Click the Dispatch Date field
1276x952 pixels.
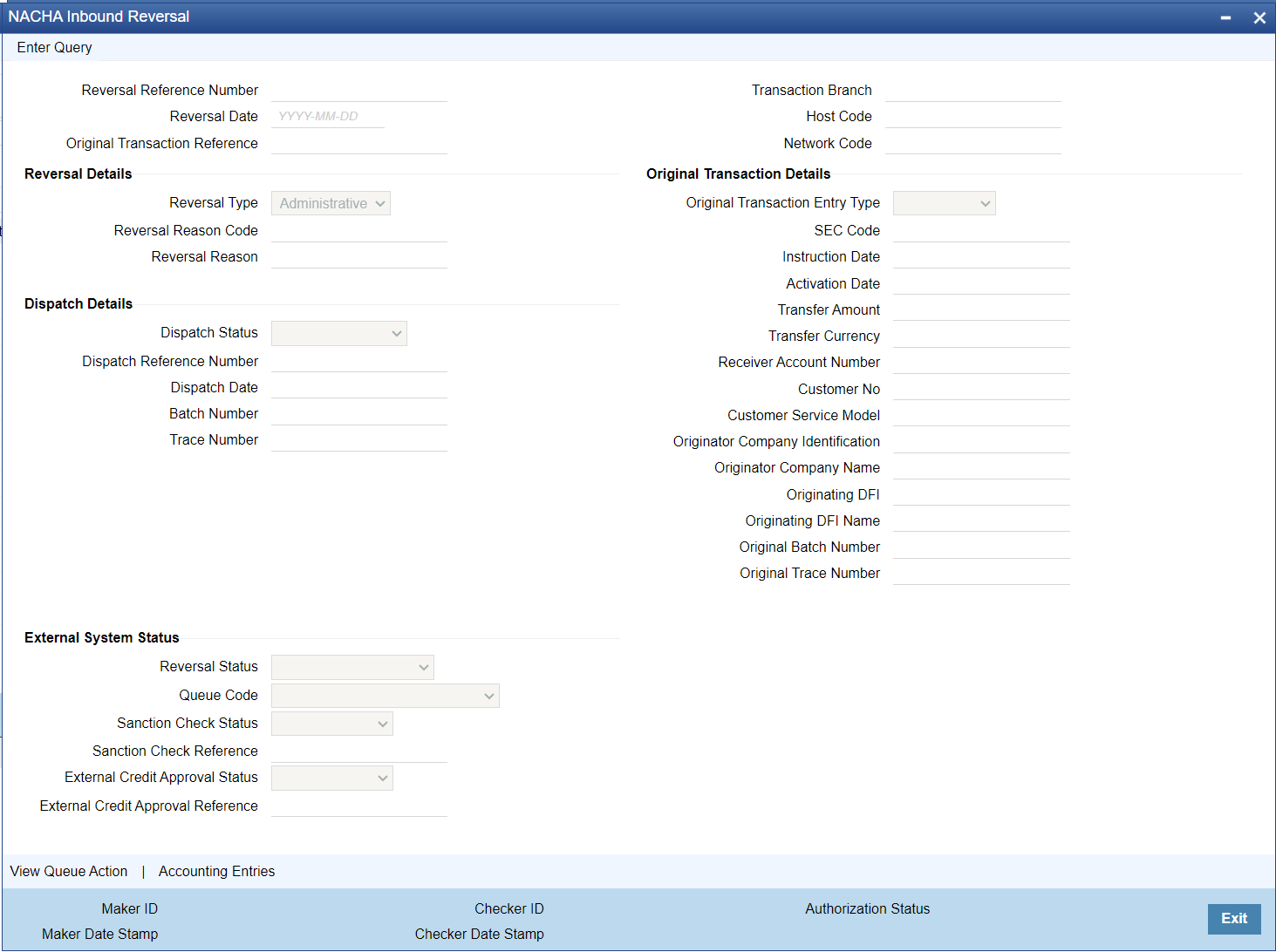point(359,387)
